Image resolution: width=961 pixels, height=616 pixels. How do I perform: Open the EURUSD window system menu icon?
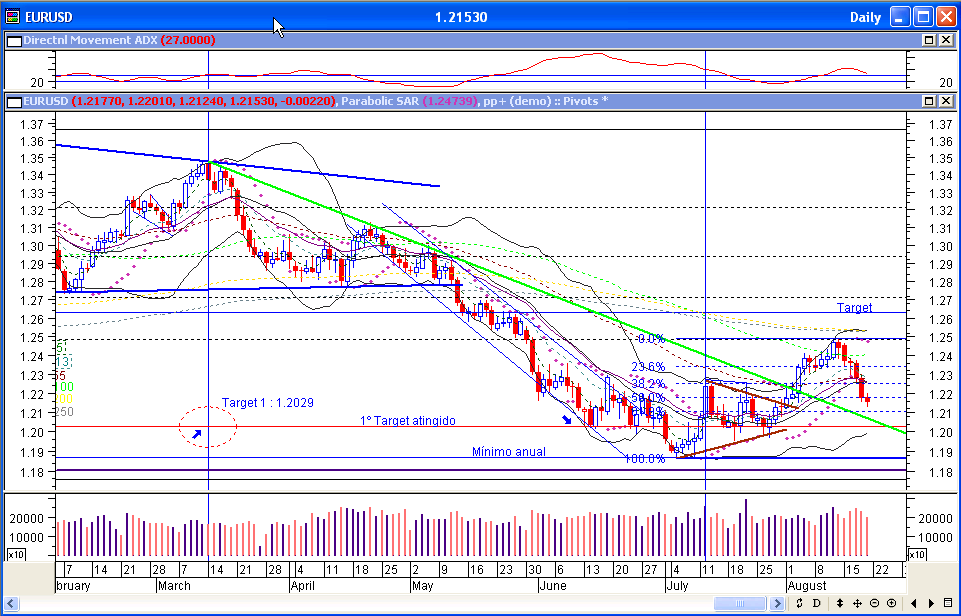12,17
